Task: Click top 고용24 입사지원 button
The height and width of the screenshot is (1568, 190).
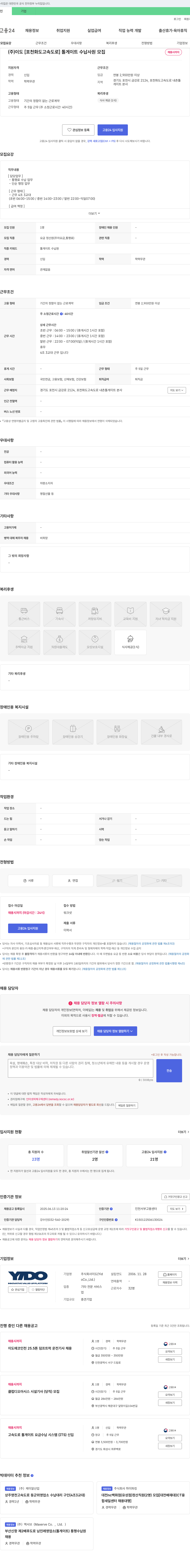Action: click(x=113, y=130)
